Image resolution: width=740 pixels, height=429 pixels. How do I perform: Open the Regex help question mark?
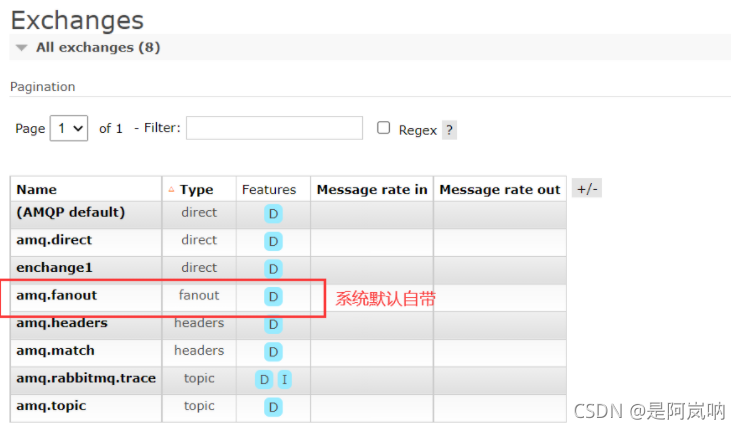[449, 130]
